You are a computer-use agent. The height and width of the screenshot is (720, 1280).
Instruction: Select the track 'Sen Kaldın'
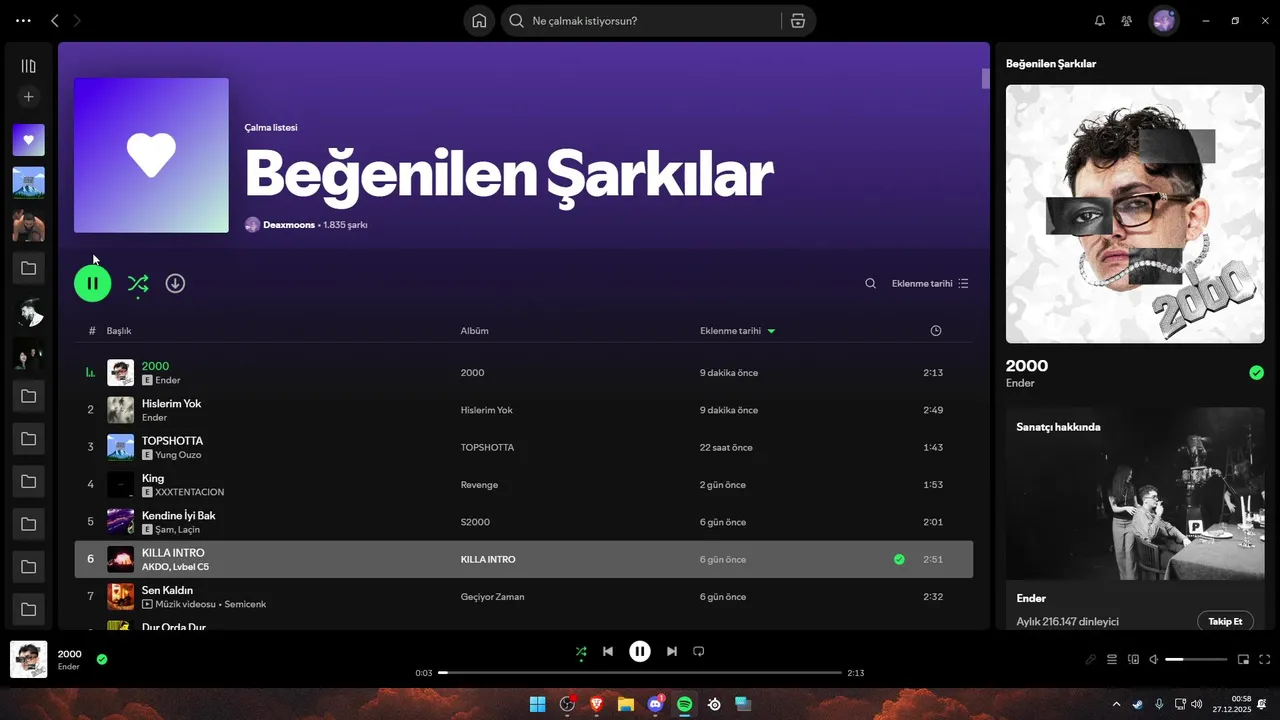(524, 597)
